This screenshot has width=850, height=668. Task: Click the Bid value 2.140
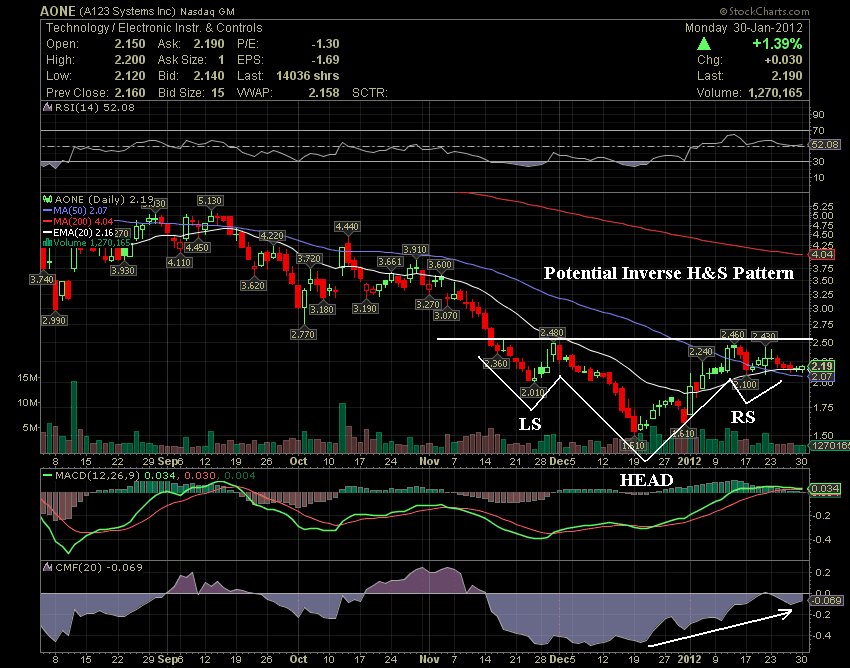coord(209,76)
